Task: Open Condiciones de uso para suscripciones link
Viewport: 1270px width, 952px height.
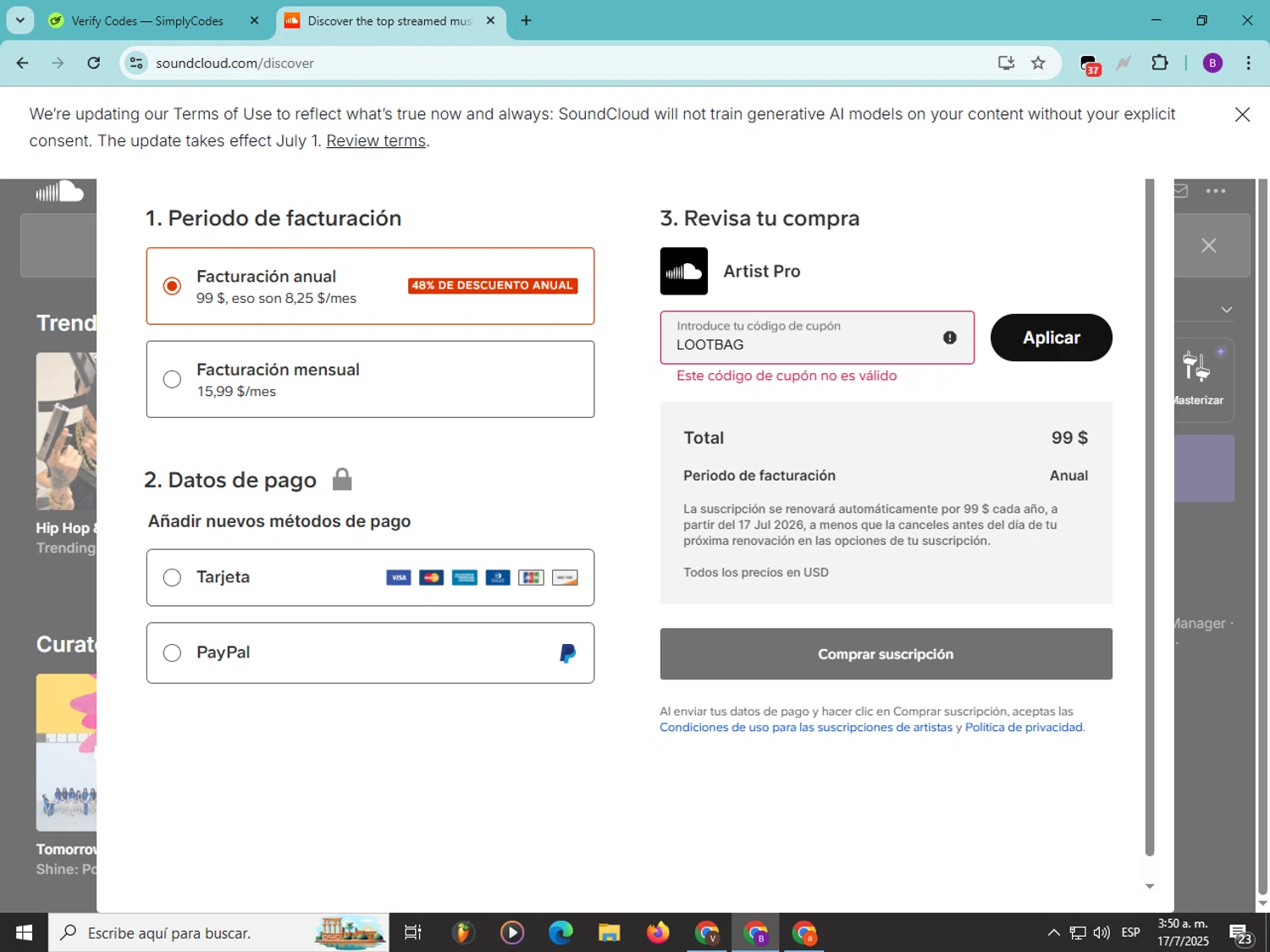Action: (806, 728)
